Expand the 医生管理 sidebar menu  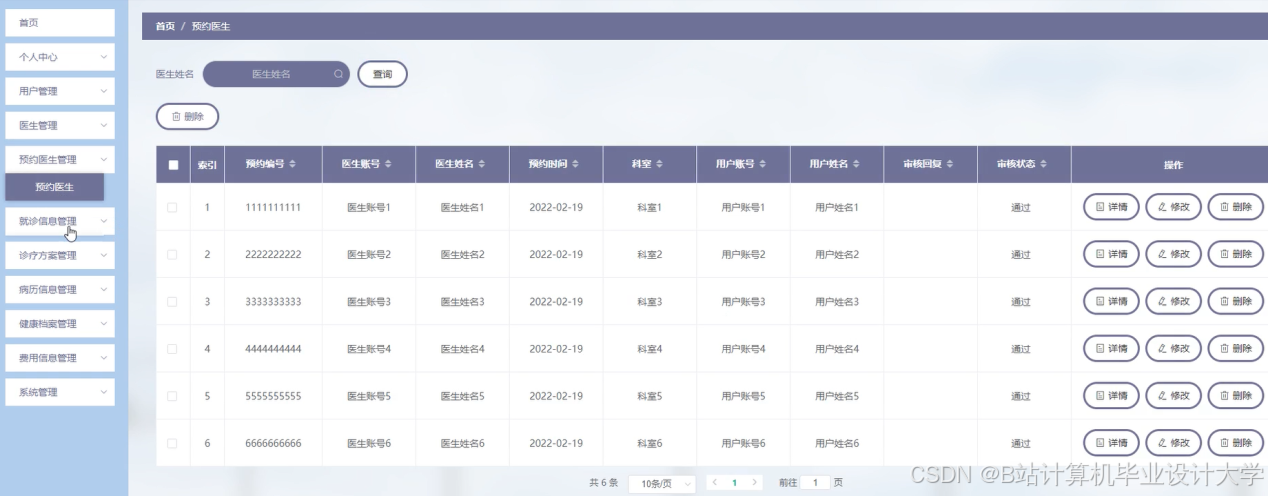60,125
